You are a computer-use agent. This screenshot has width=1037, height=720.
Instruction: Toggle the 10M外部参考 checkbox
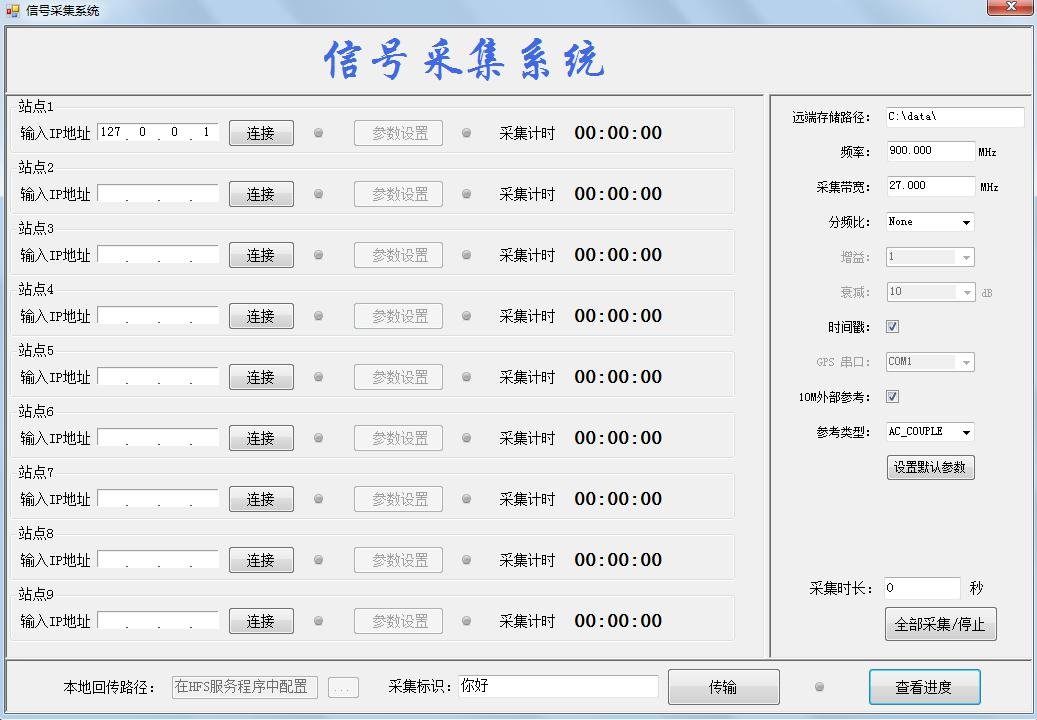(x=893, y=397)
